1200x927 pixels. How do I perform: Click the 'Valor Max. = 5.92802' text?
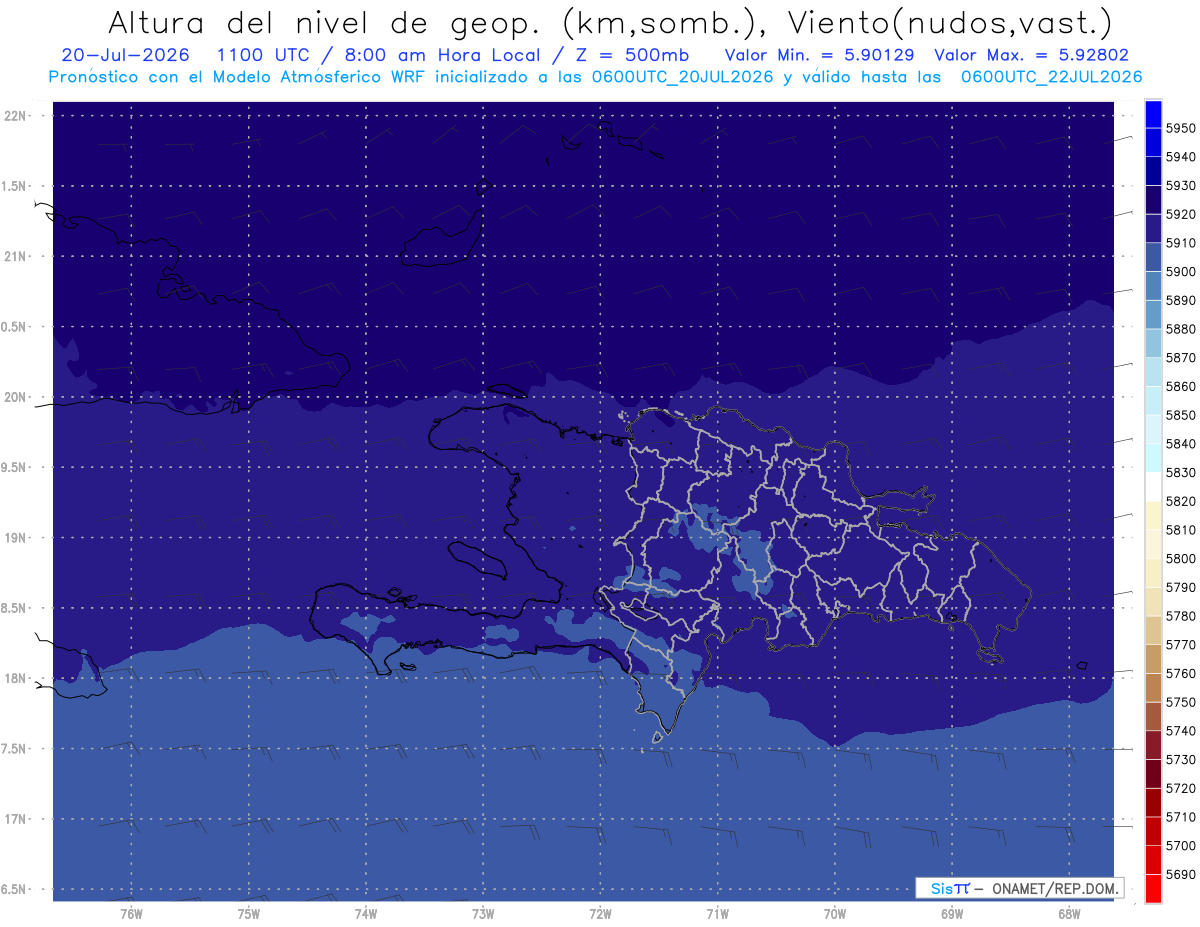1031,55
